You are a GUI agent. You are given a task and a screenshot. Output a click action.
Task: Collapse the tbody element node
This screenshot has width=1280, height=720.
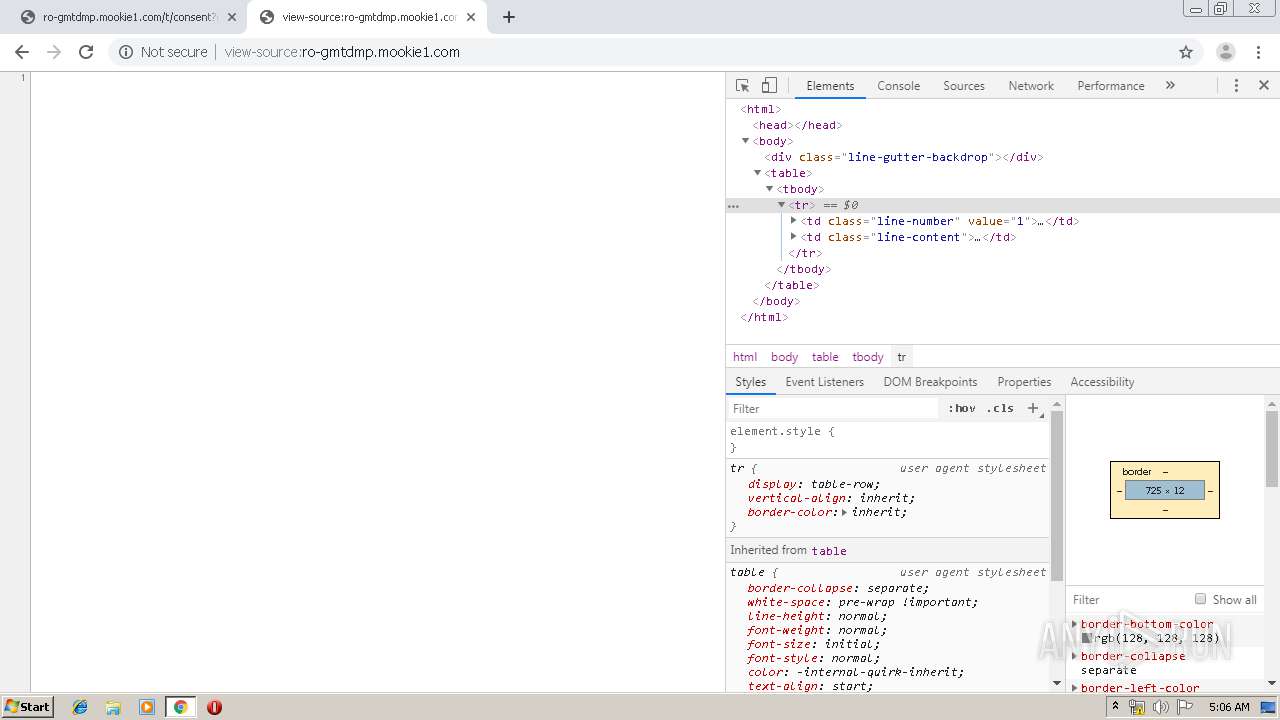769,189
